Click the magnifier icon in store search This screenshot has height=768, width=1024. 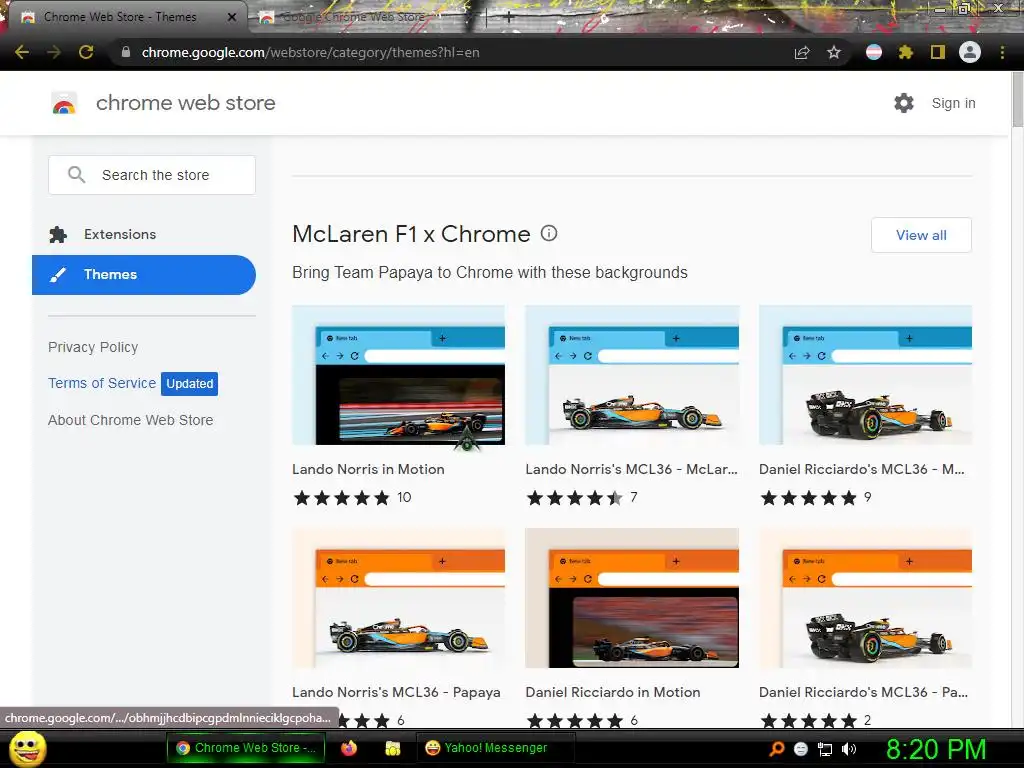[x=76, y=174]
